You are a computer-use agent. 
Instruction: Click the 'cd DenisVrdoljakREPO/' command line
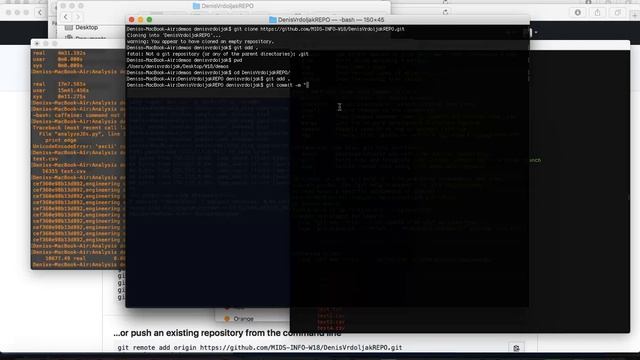click(x=208, y=73)
